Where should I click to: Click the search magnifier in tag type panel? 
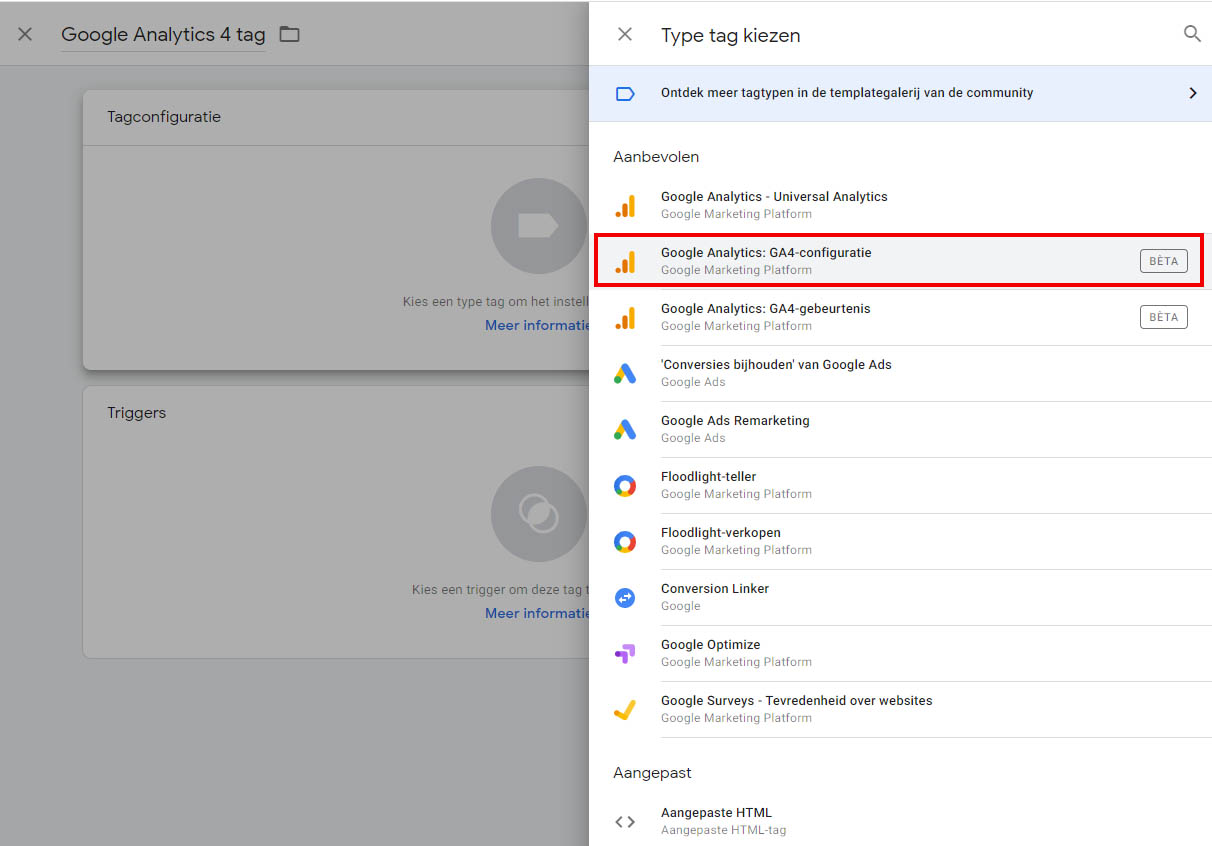coord(1192,34)
